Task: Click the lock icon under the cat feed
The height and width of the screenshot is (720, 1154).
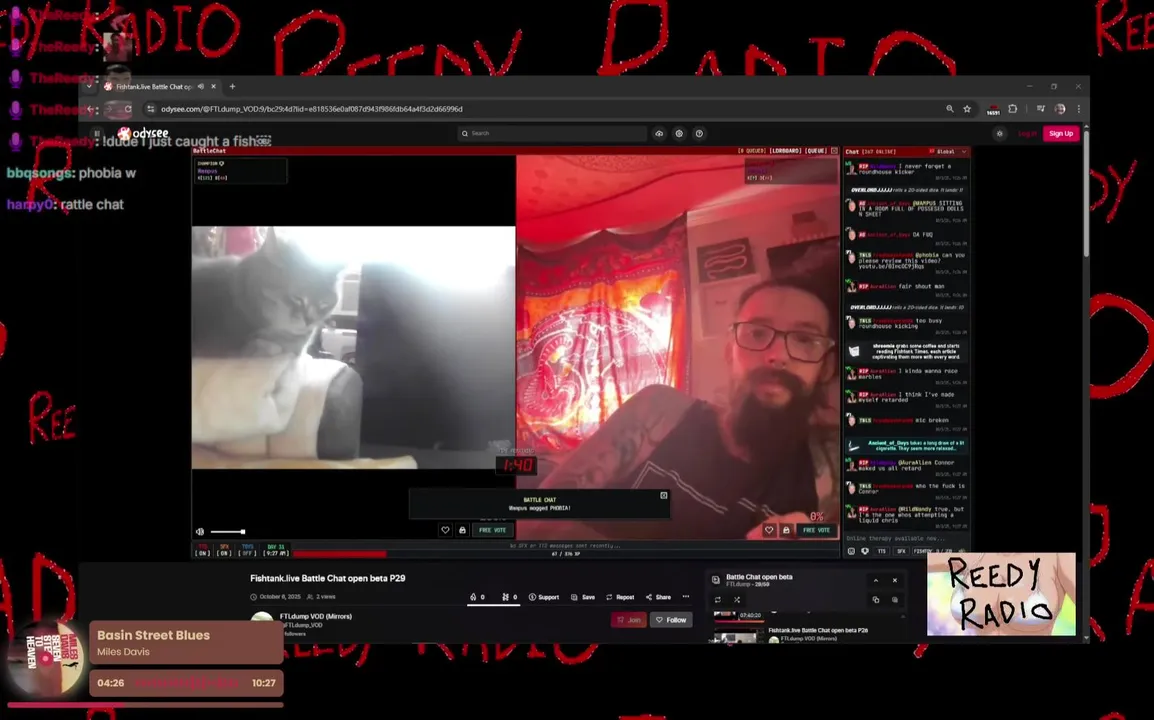Action: click(x=462, y=530)
